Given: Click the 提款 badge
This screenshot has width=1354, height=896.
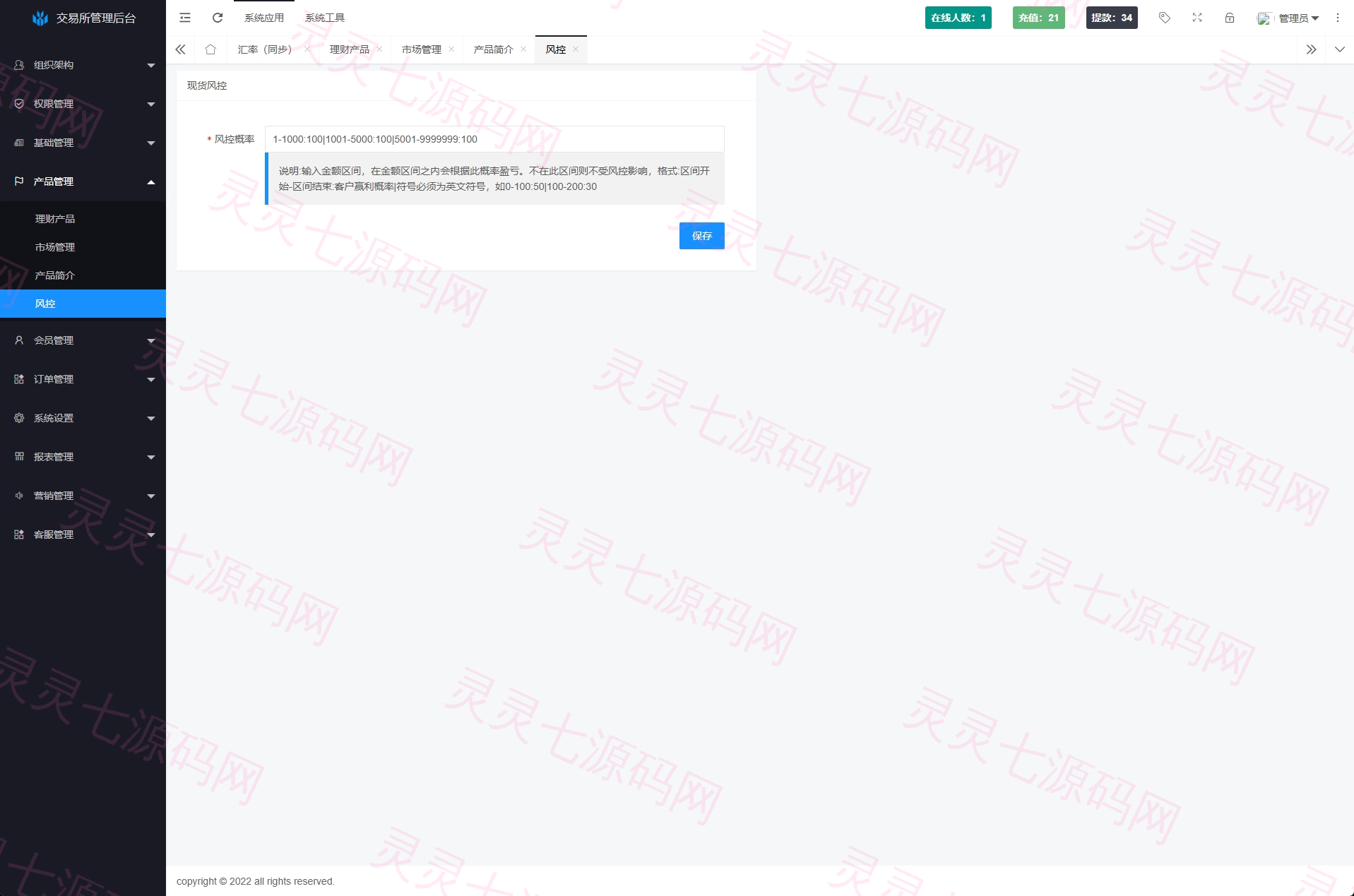Looking at the screenshot, I should coord(1112,18).
